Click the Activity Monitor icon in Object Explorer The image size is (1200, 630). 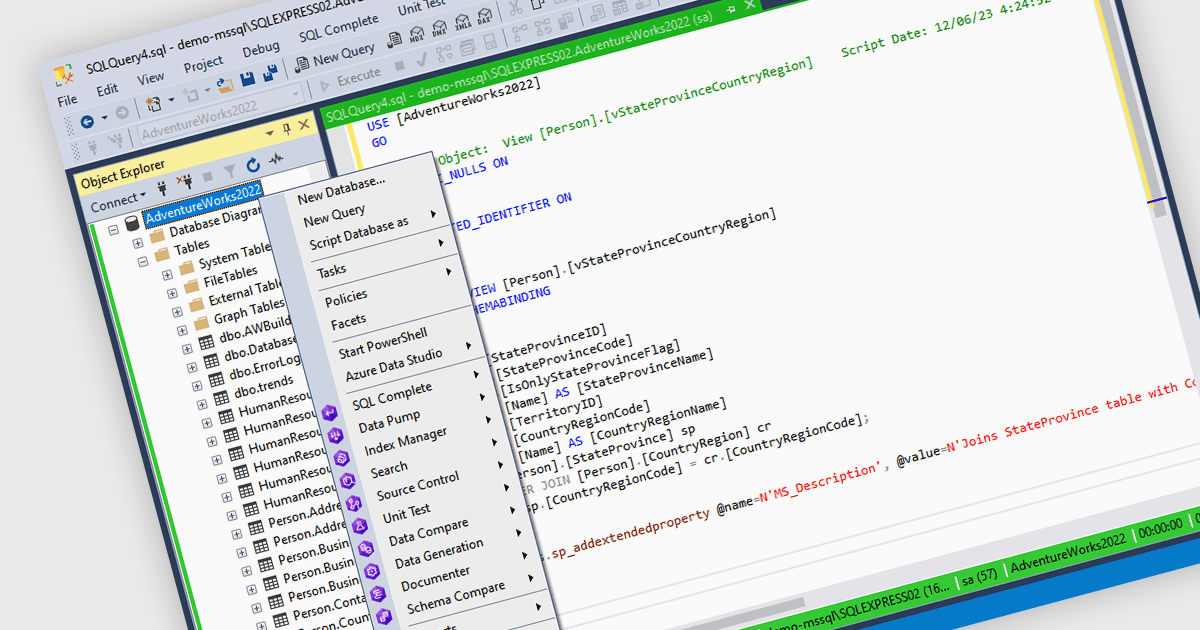tap(275, 158)
